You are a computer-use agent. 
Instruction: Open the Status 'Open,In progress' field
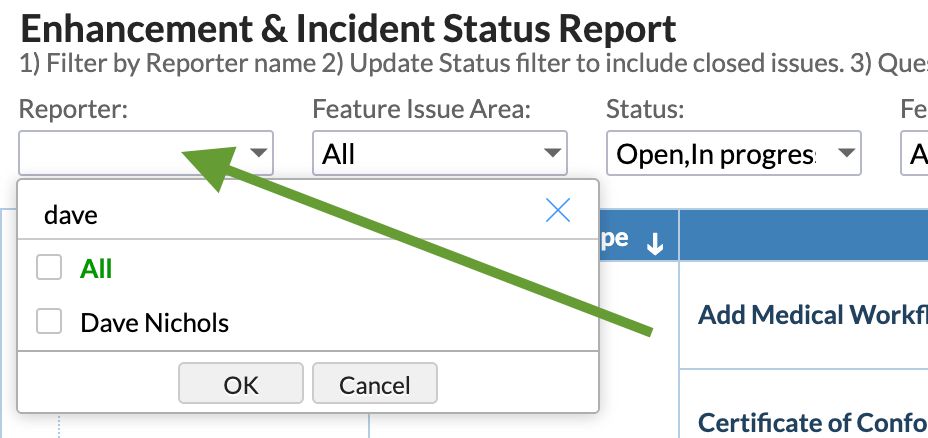[x=715, y=154]
